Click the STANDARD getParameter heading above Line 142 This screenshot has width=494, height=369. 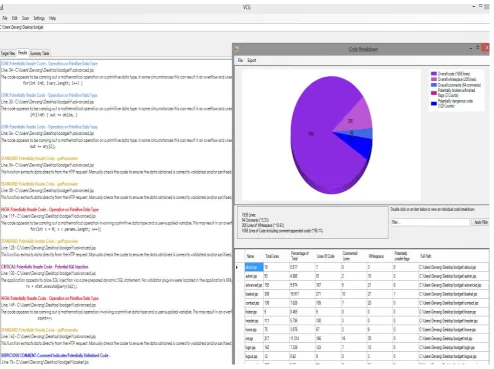[x=39, y=330]
